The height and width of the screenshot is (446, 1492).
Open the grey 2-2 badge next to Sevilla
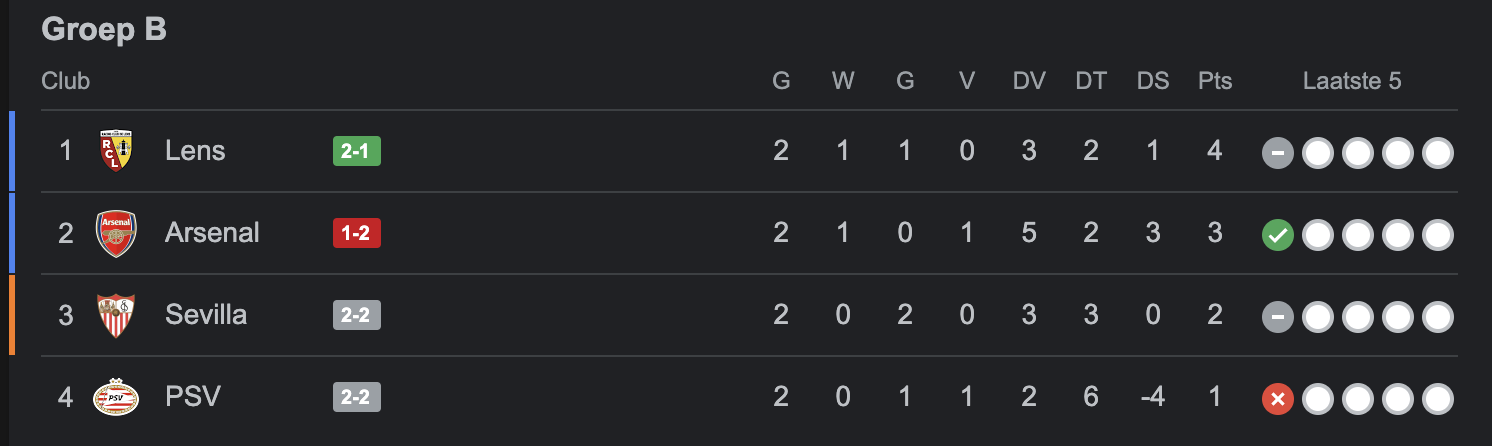(357, 315)
